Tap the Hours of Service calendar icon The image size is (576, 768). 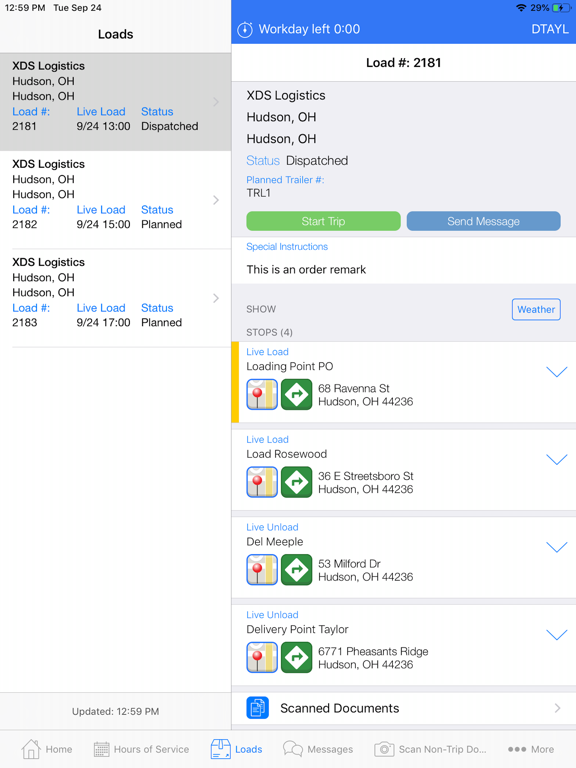[101, 749]
